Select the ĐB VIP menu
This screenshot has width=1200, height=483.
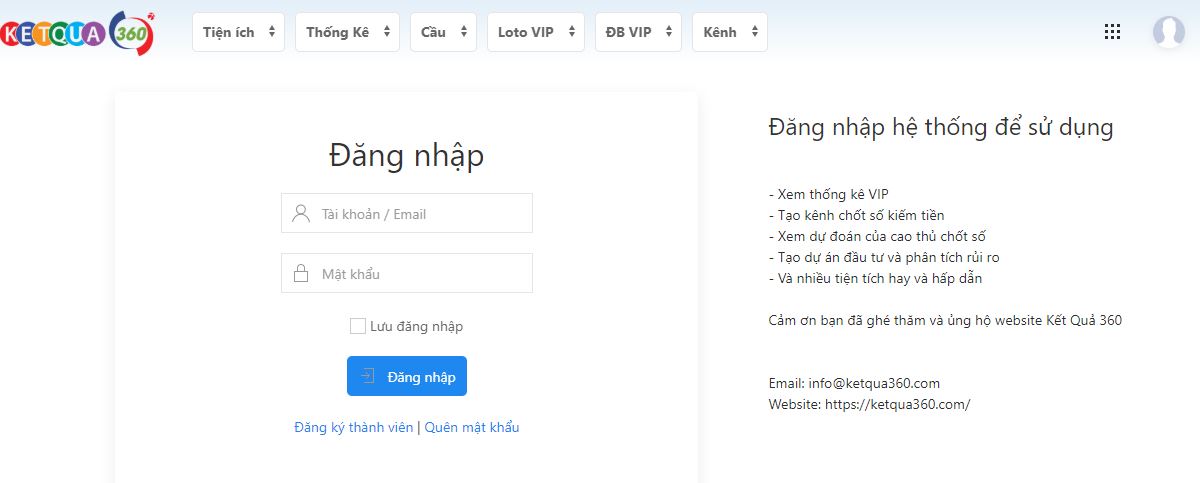(638, 32)
